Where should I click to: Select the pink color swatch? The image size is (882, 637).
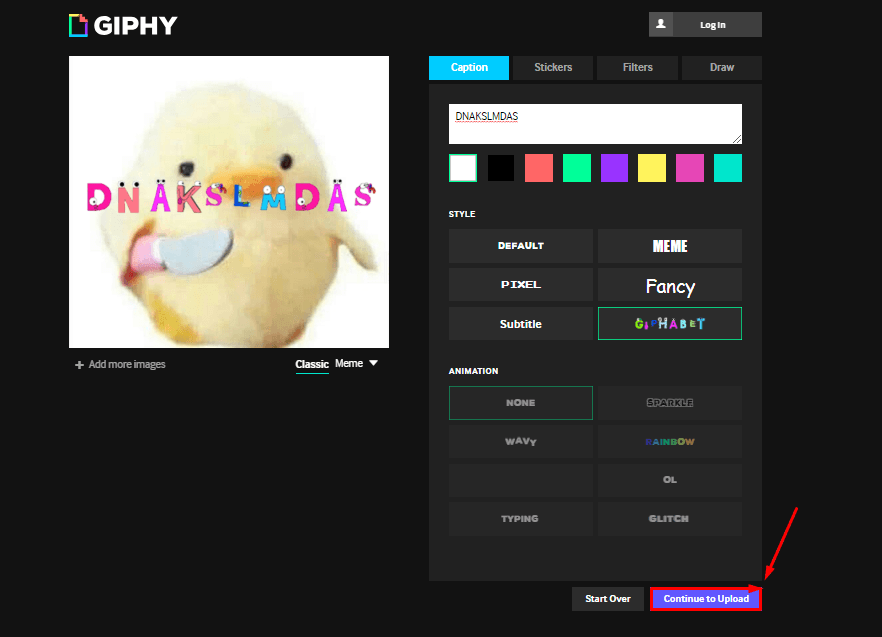tap(690, 168)
